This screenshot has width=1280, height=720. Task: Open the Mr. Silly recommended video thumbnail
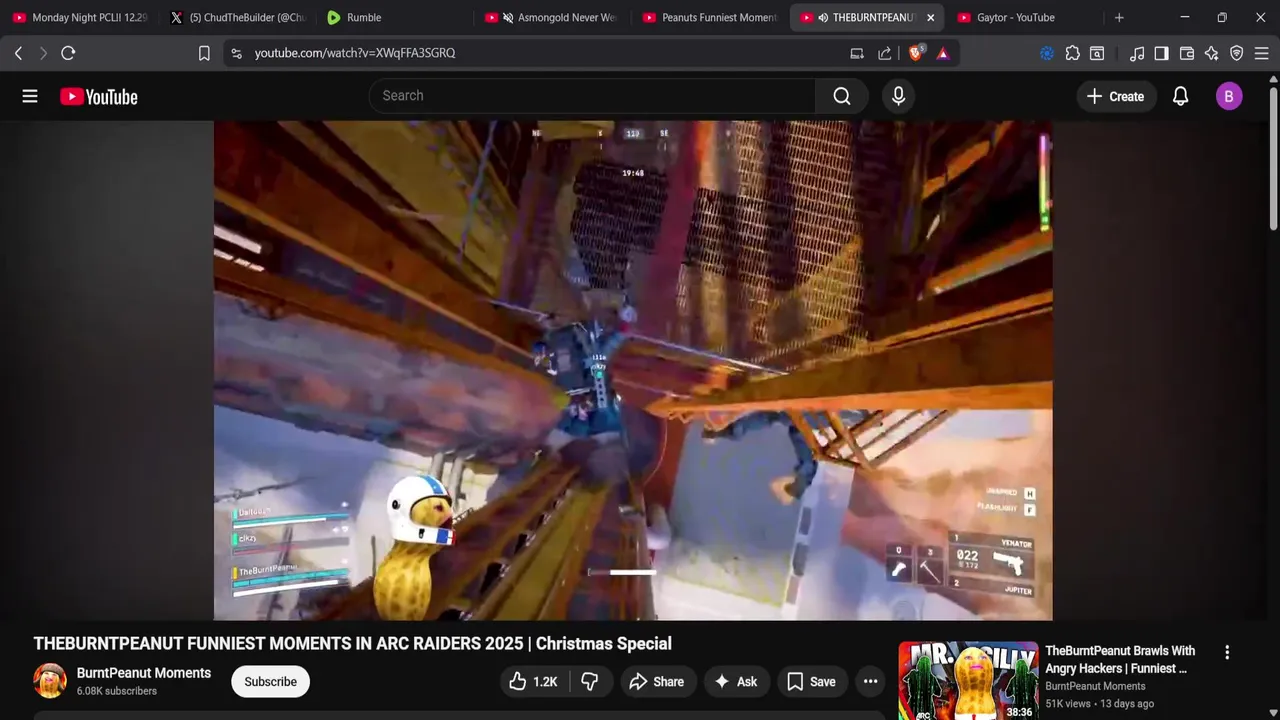pyautogui.click(x=968, y=681)
